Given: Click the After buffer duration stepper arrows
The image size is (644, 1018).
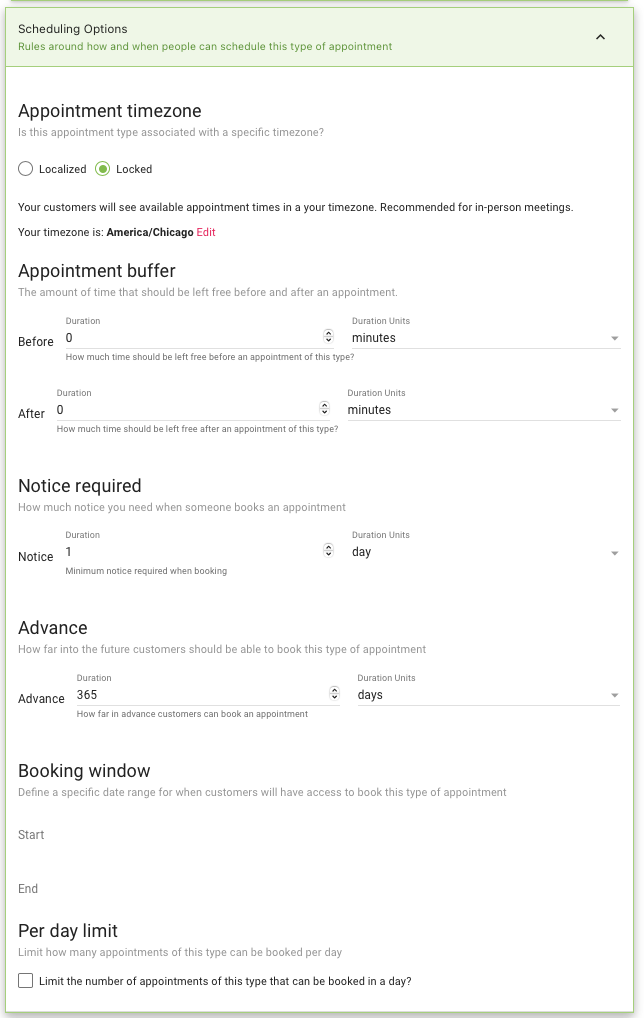Looking at the screenshot, I should click(x=325, y=408).
